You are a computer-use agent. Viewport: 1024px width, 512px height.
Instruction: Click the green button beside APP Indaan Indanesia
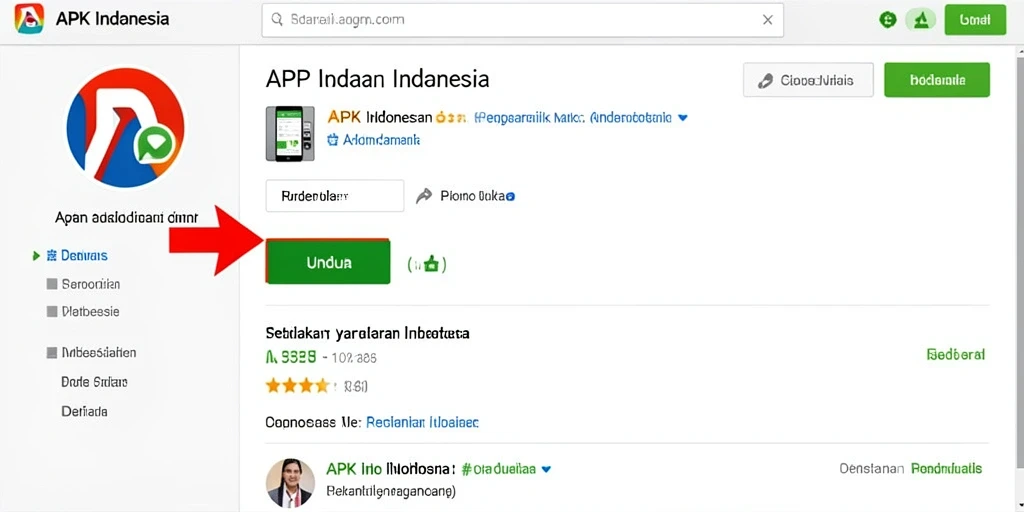[x=936, y=80]
